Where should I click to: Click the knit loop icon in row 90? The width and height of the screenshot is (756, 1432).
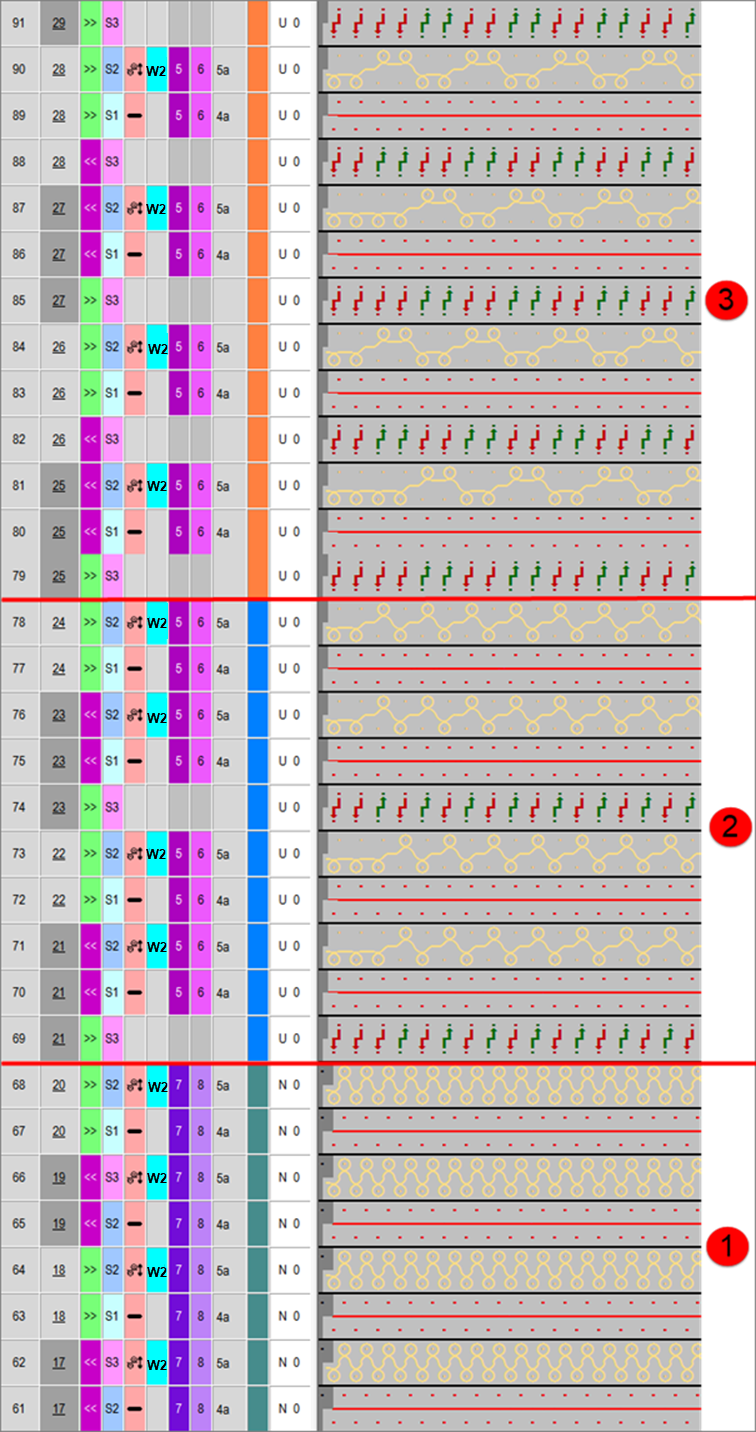point(134,70)
